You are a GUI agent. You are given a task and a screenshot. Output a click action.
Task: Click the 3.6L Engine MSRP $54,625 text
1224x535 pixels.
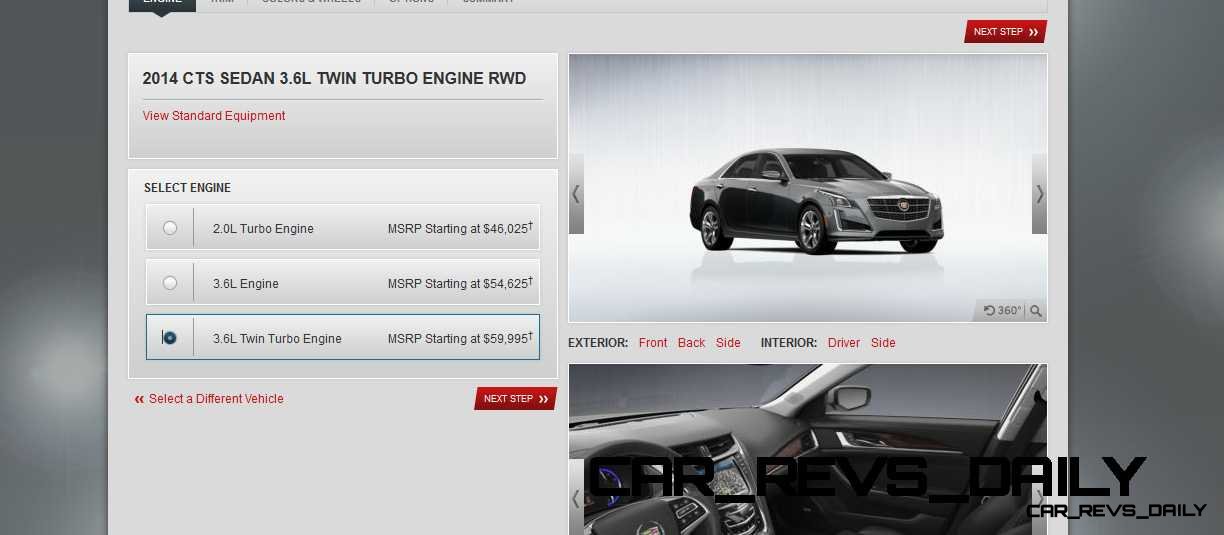pyautogui.click(x=460, y=283)
